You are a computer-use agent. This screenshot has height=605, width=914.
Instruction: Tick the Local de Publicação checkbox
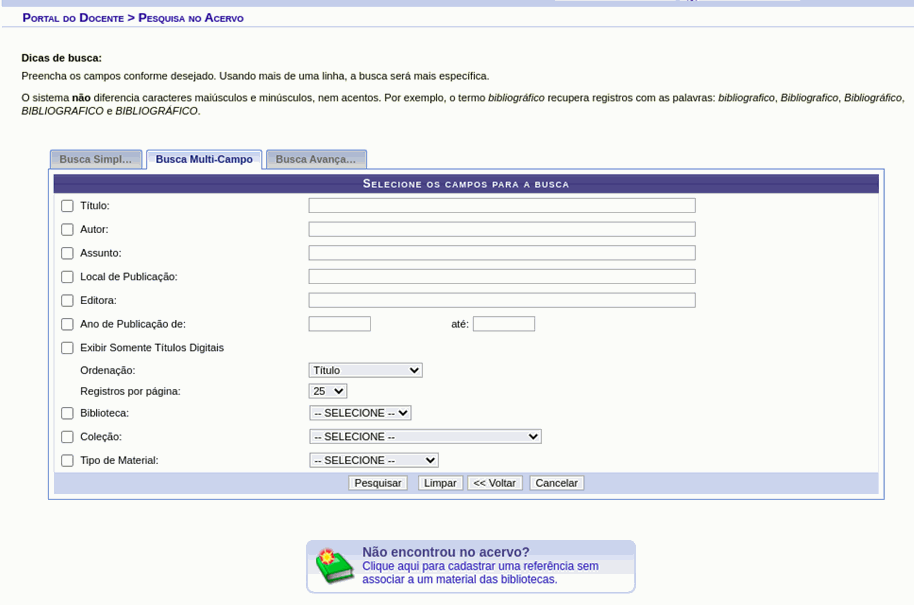67,277
